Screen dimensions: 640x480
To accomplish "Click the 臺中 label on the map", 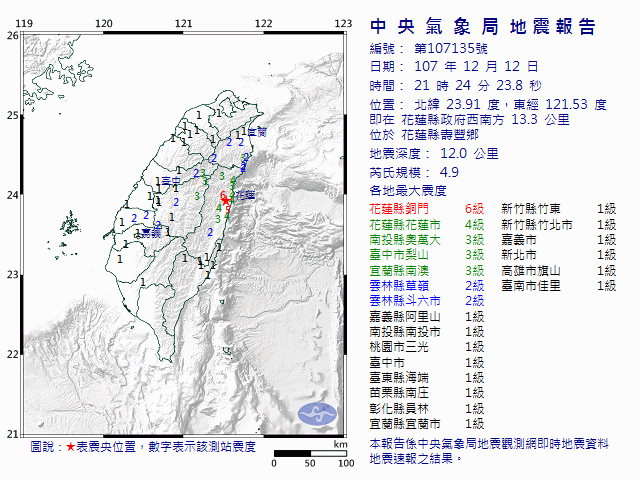I will pos(171,181).
